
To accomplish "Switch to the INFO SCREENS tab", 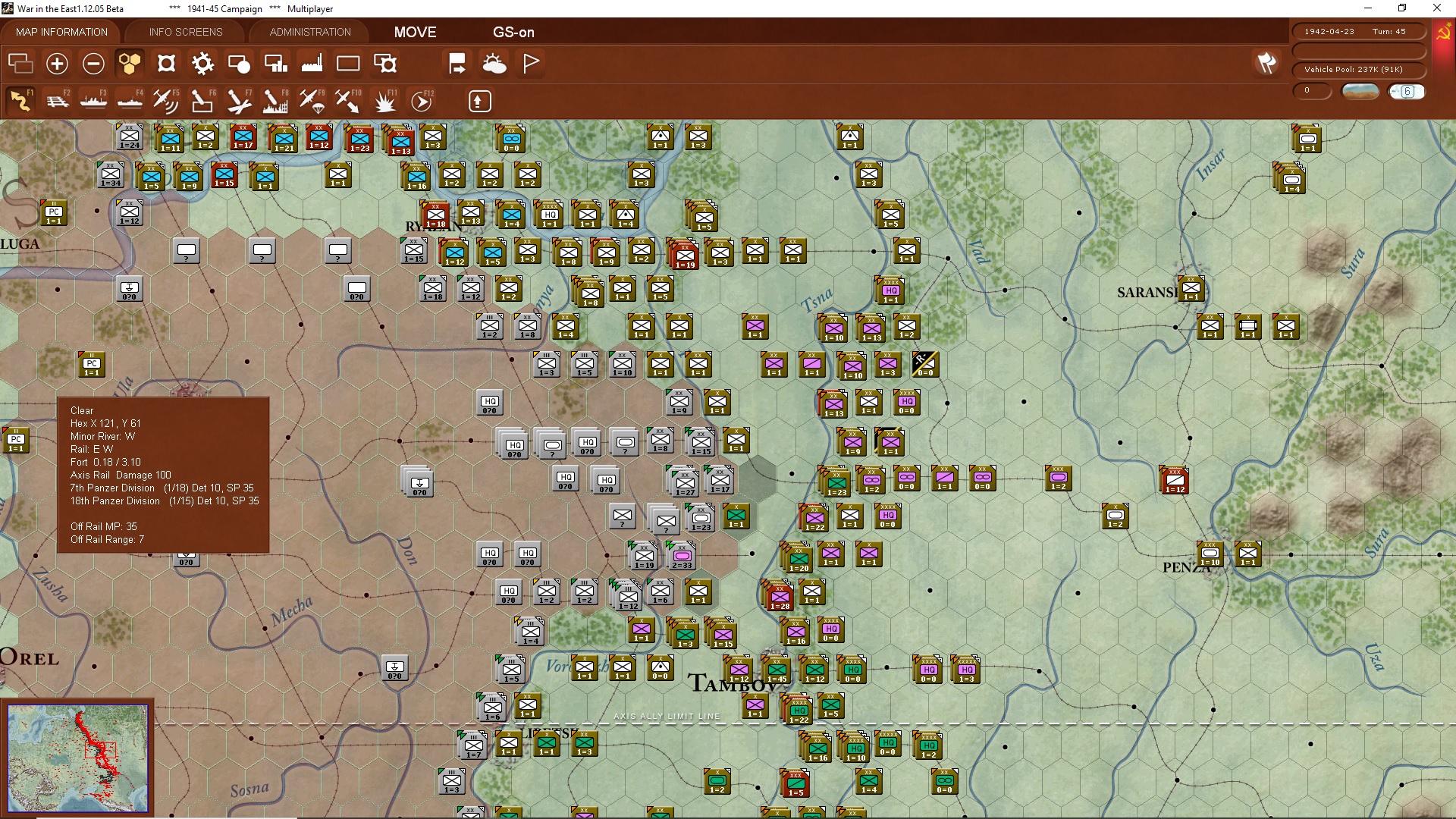I will [186, 32].
